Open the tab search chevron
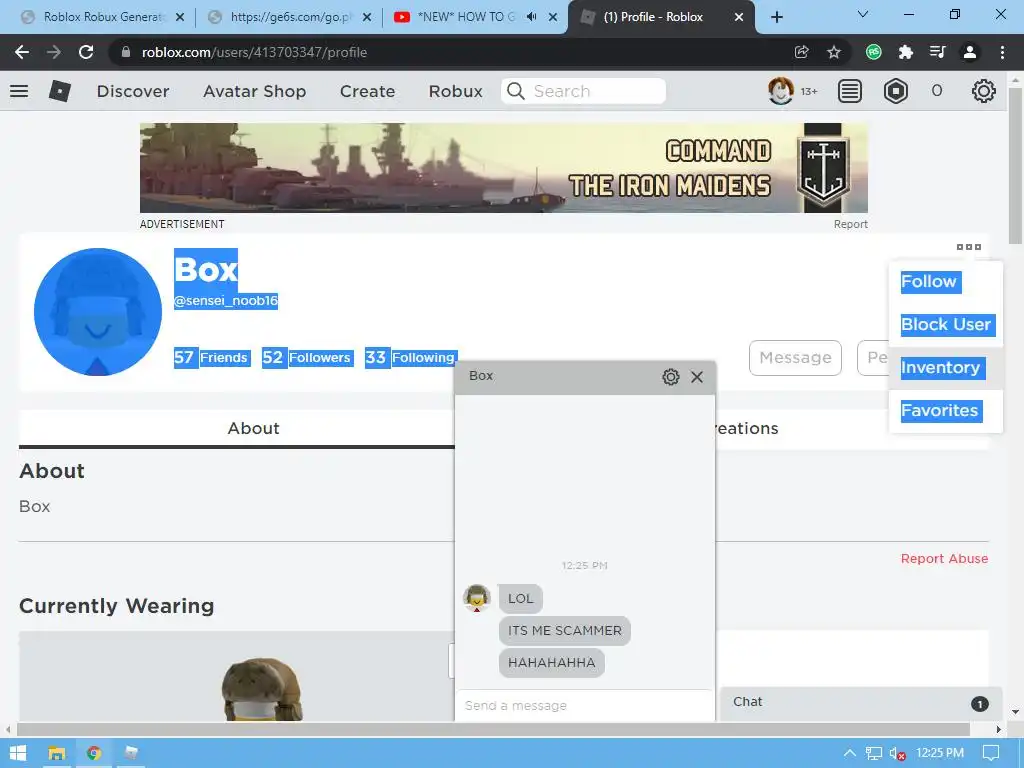The height and width of the screenshot is (768, 1024). point(862,14)
